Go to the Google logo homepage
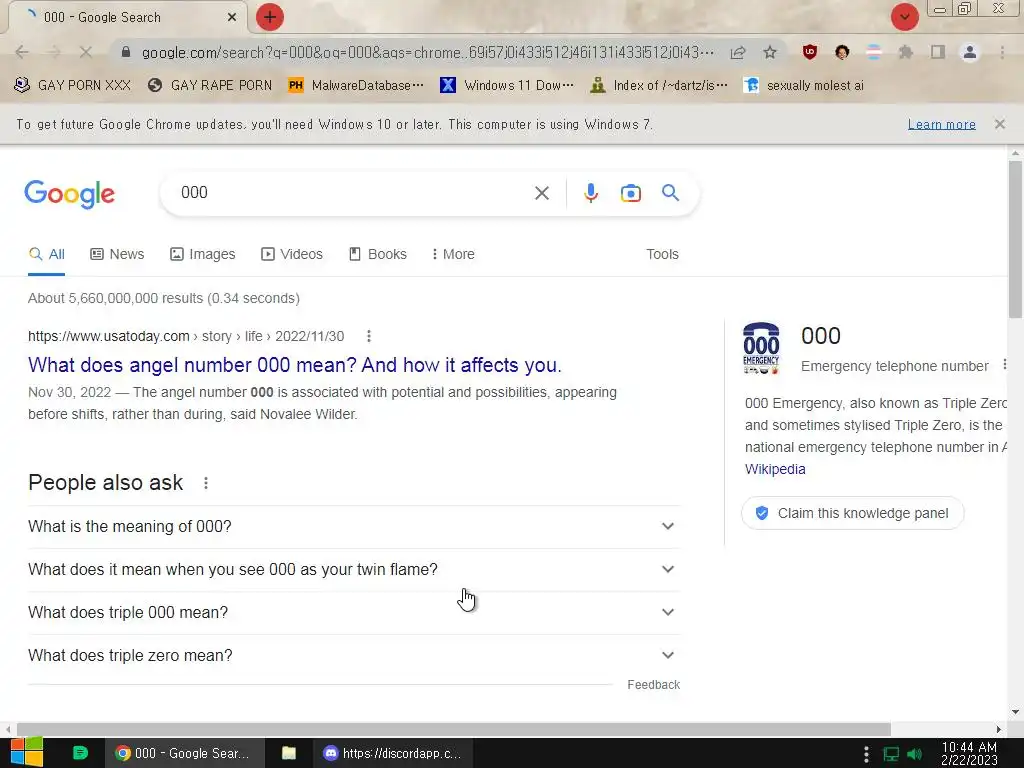Screen dimensions: 1024x768 (70, 194)
